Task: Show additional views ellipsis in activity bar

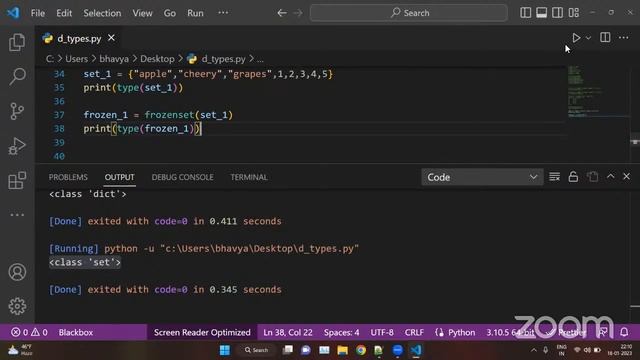Action: (x=17, y=215)
